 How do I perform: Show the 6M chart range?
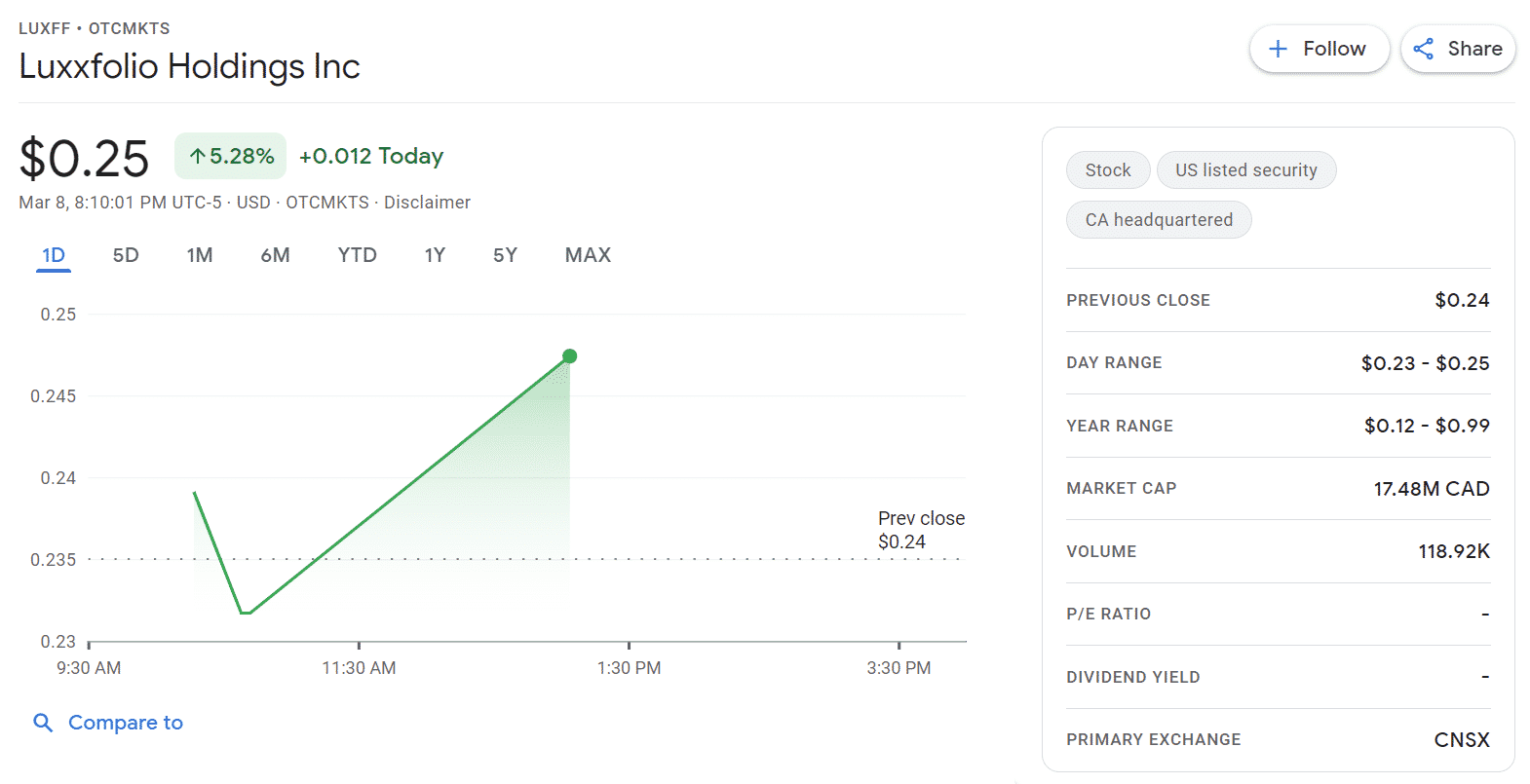point(275,255)
